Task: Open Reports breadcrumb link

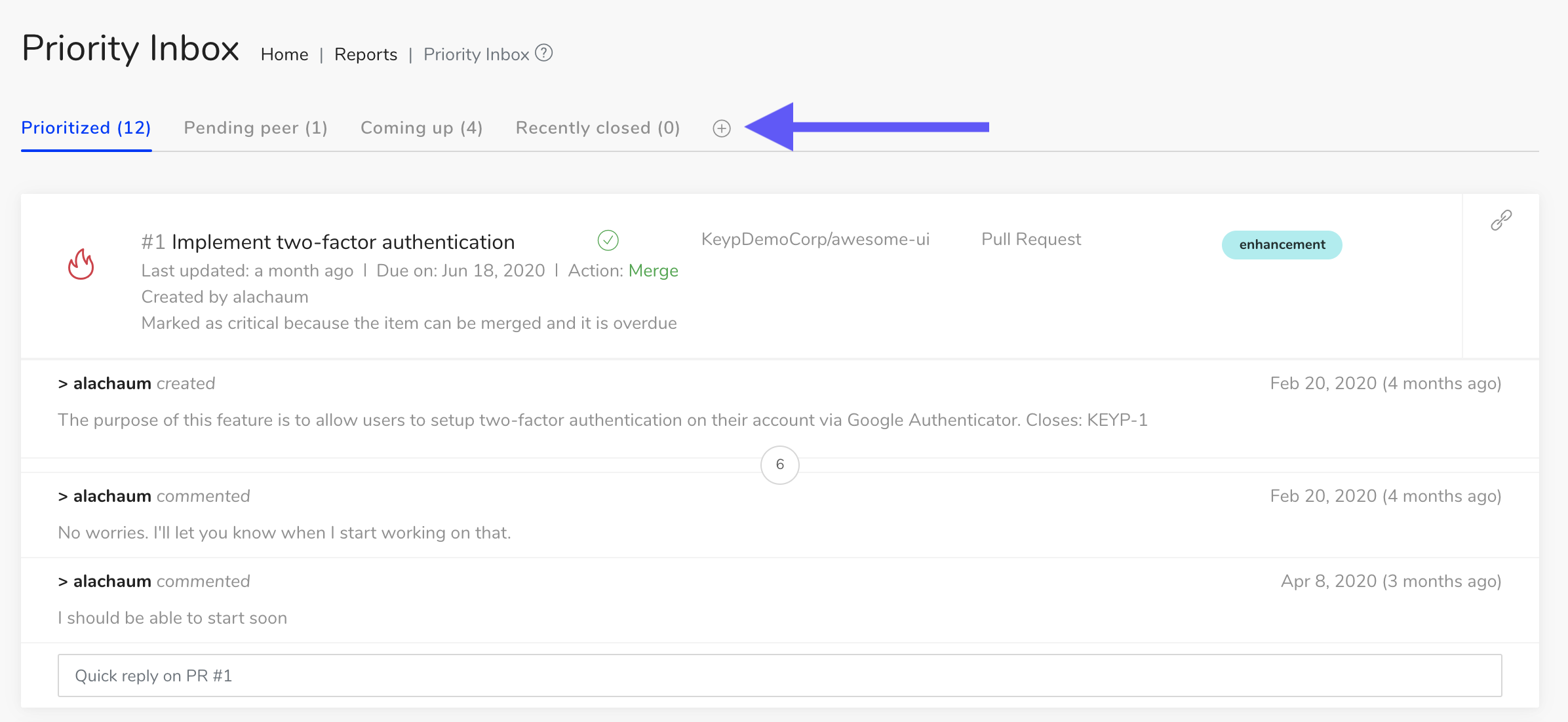Action: coord(366,54)
